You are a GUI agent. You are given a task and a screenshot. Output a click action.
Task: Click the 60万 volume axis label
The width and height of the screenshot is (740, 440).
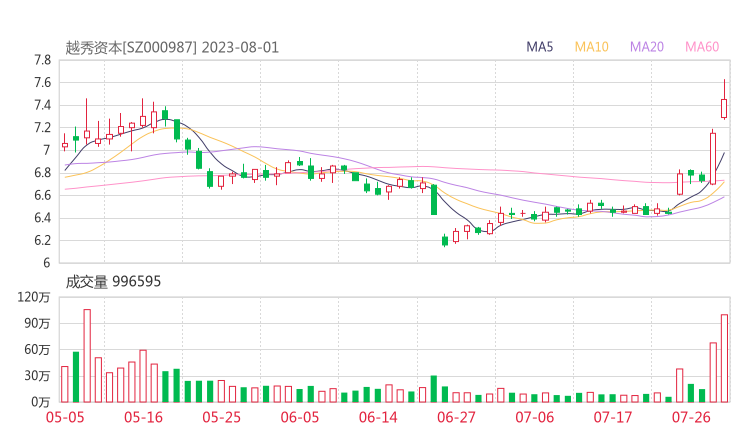[x=37, y=349]
